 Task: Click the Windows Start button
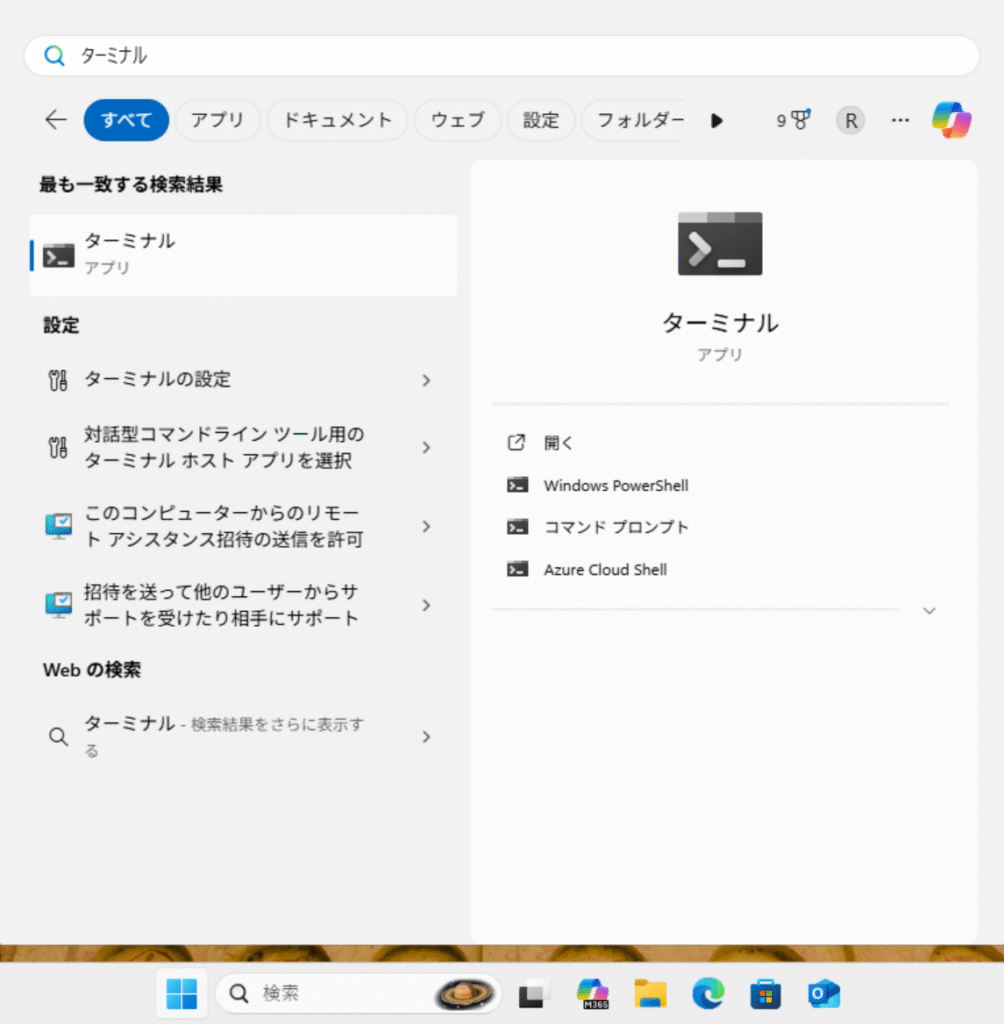[x=181, y=993]
